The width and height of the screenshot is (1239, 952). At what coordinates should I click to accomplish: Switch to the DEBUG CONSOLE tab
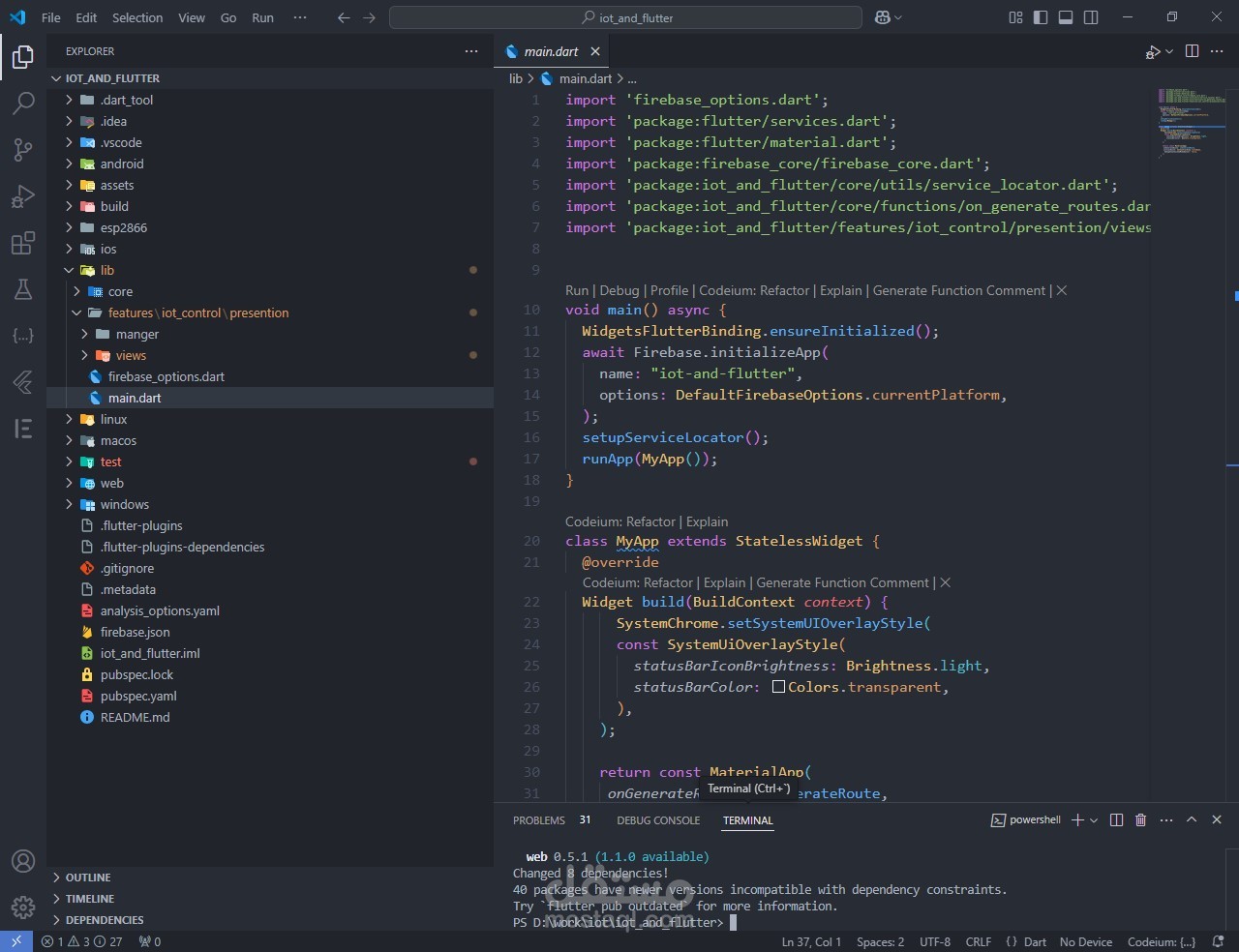[x=657, y=820]
